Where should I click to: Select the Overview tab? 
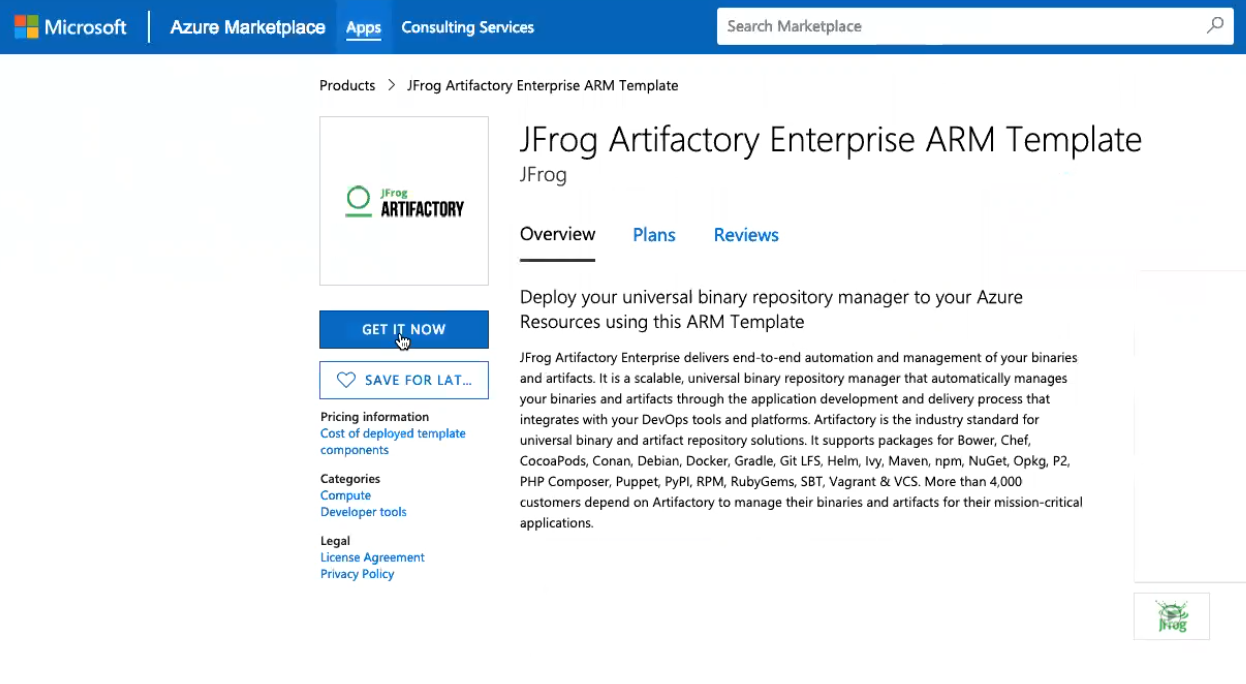(557, 234)
